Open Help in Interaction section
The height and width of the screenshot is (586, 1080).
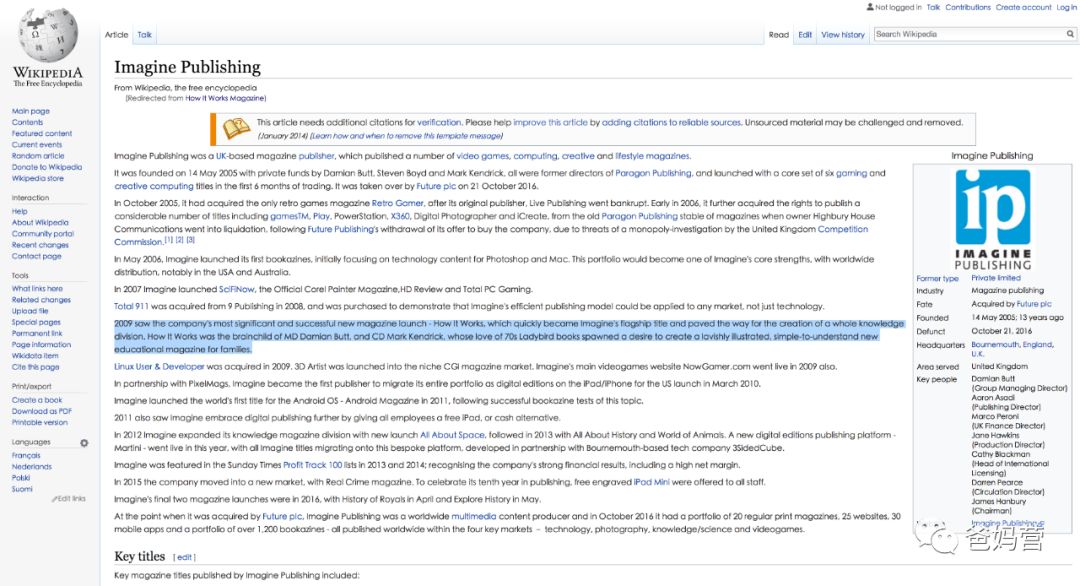click(x=19, y=211)
